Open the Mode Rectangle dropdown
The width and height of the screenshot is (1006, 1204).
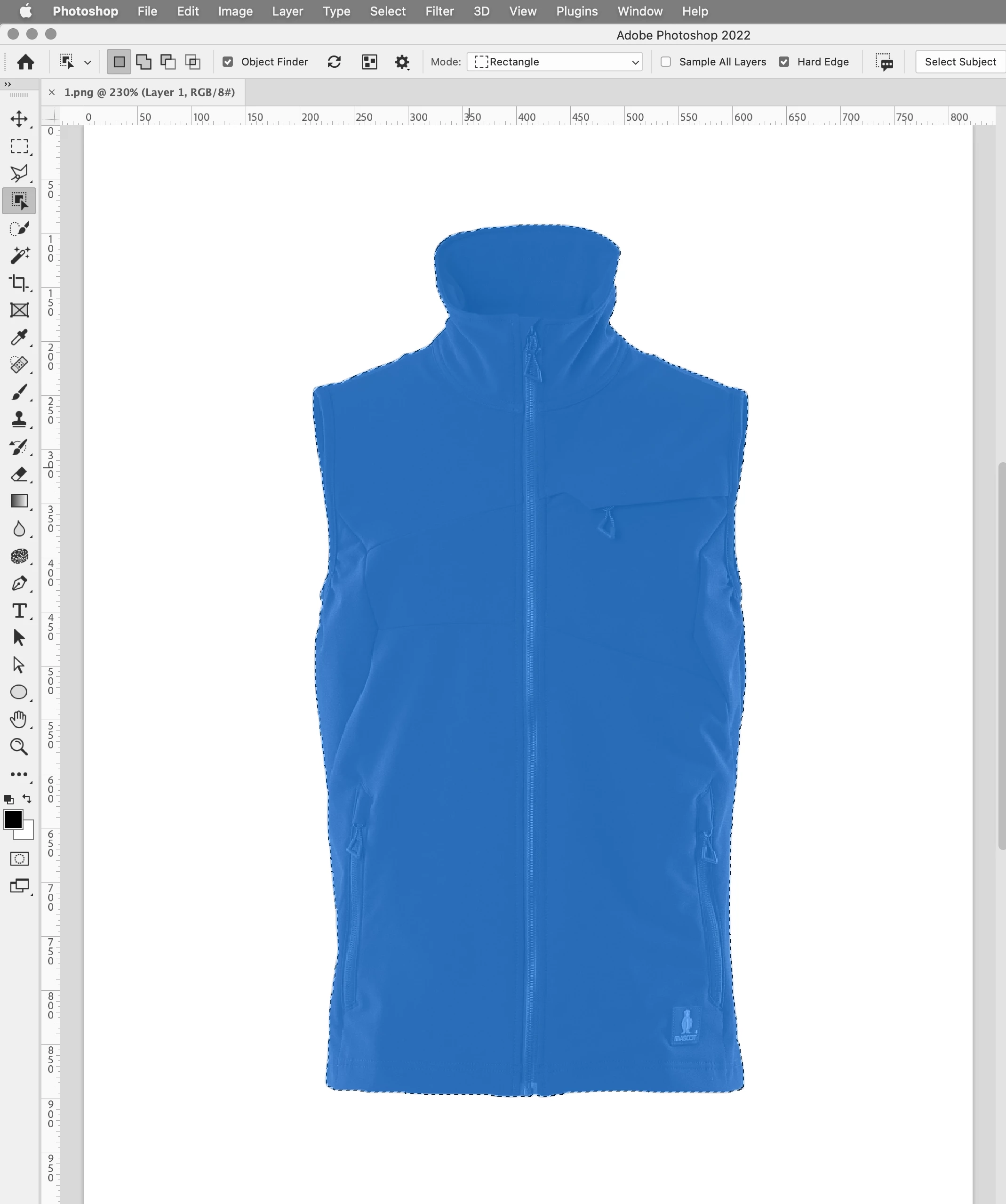[554, 62]
